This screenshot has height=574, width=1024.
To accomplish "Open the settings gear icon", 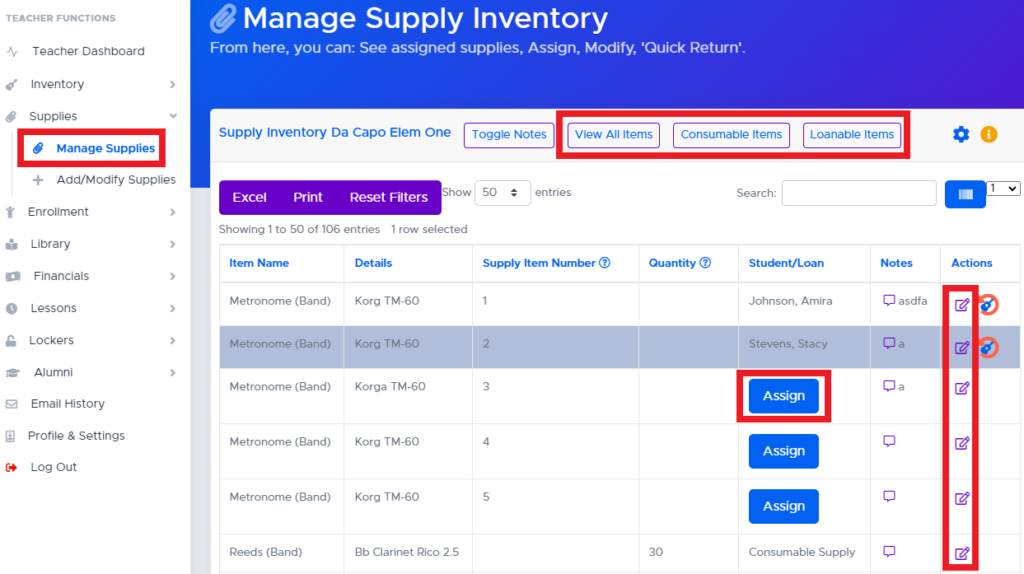I will (961, 134).
